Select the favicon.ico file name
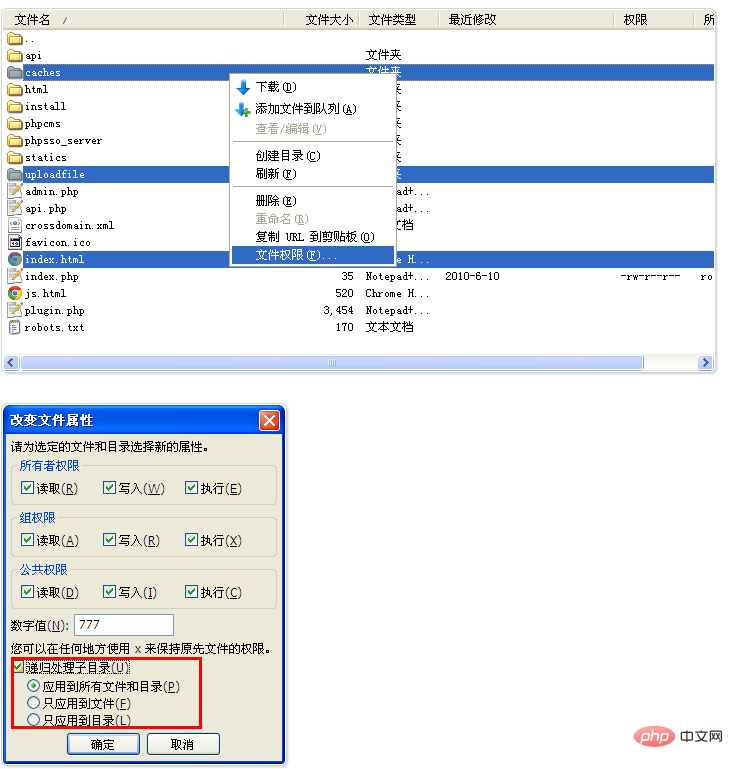The height and width of the screenshot is (769, 733). pyautogui.click(x=58, y=243)
